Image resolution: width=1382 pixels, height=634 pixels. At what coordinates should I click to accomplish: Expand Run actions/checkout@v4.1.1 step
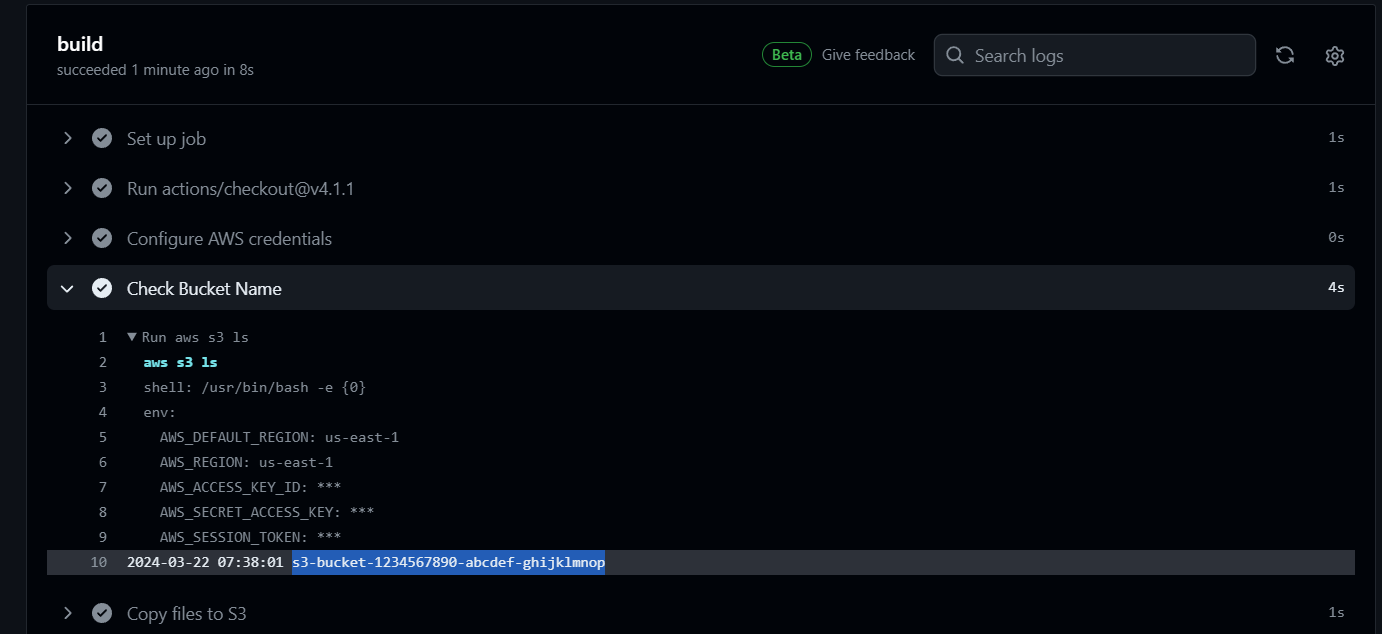click(x=68, y=188)
